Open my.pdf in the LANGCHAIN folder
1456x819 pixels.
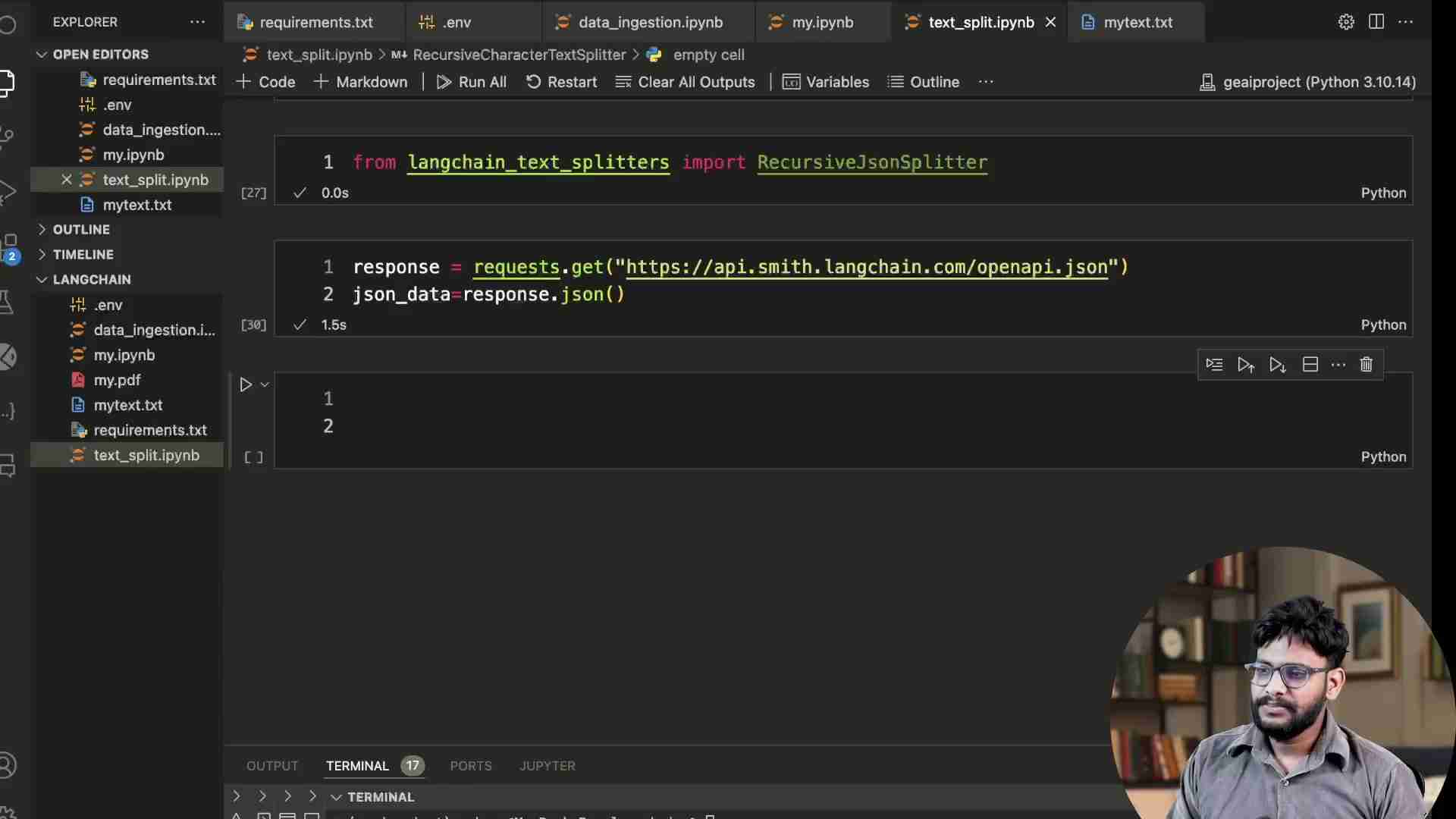117,380
